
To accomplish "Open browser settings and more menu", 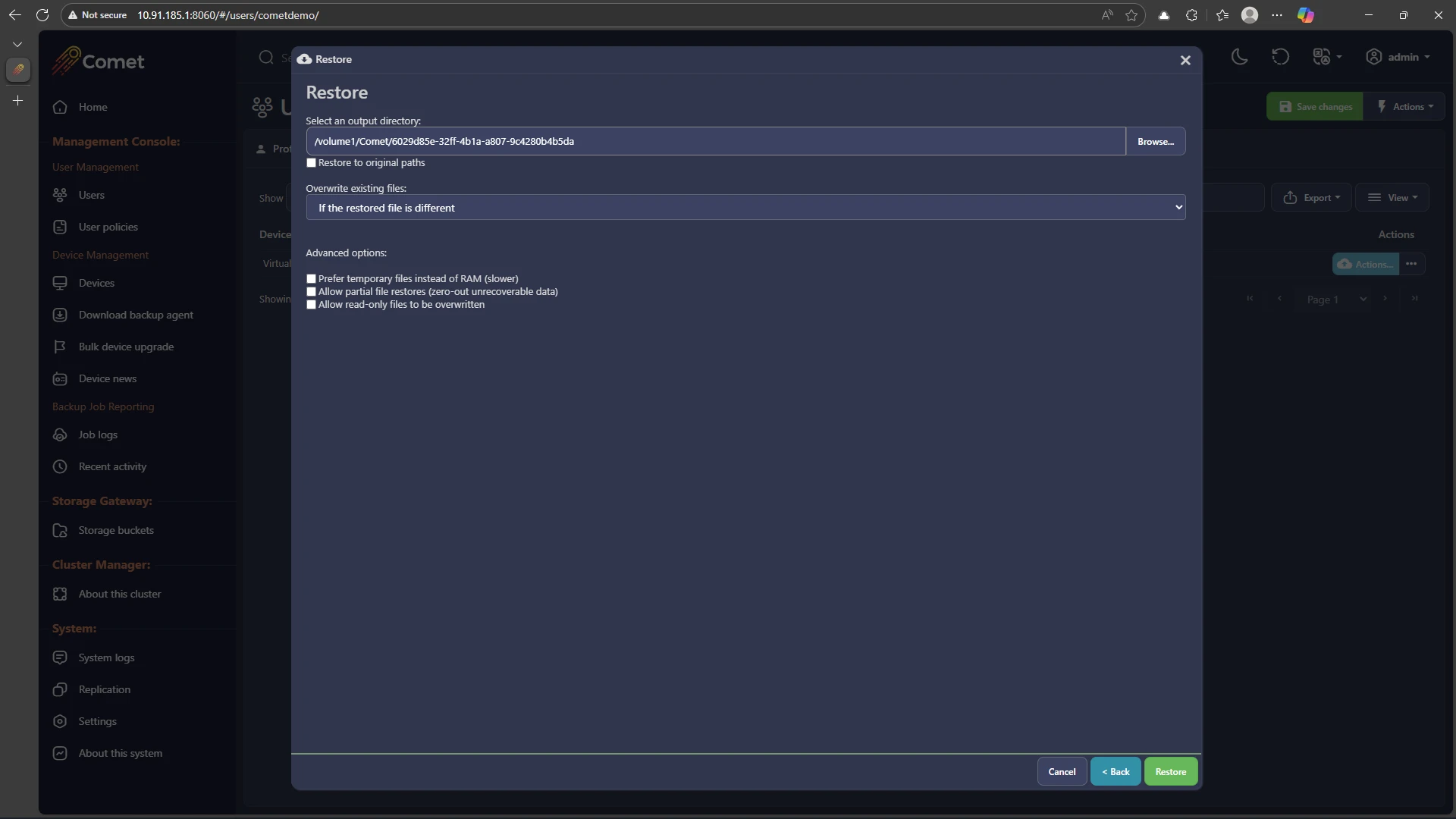I will 1277,15.
